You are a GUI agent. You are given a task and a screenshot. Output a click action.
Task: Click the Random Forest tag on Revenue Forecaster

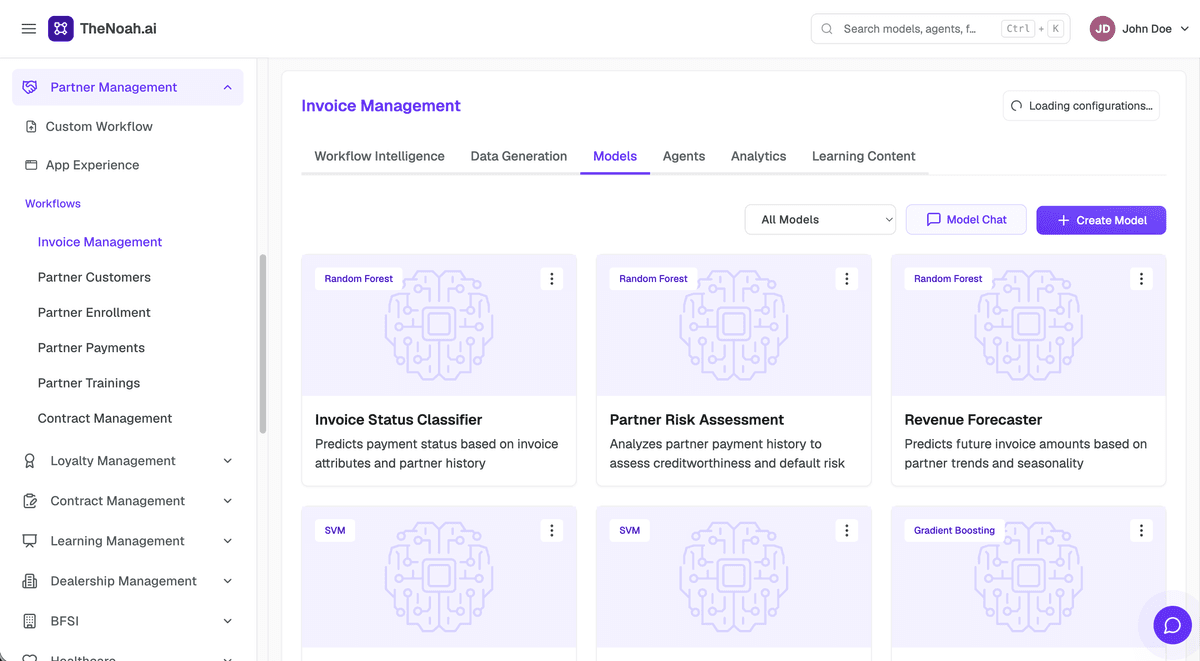tap(948, 279)
